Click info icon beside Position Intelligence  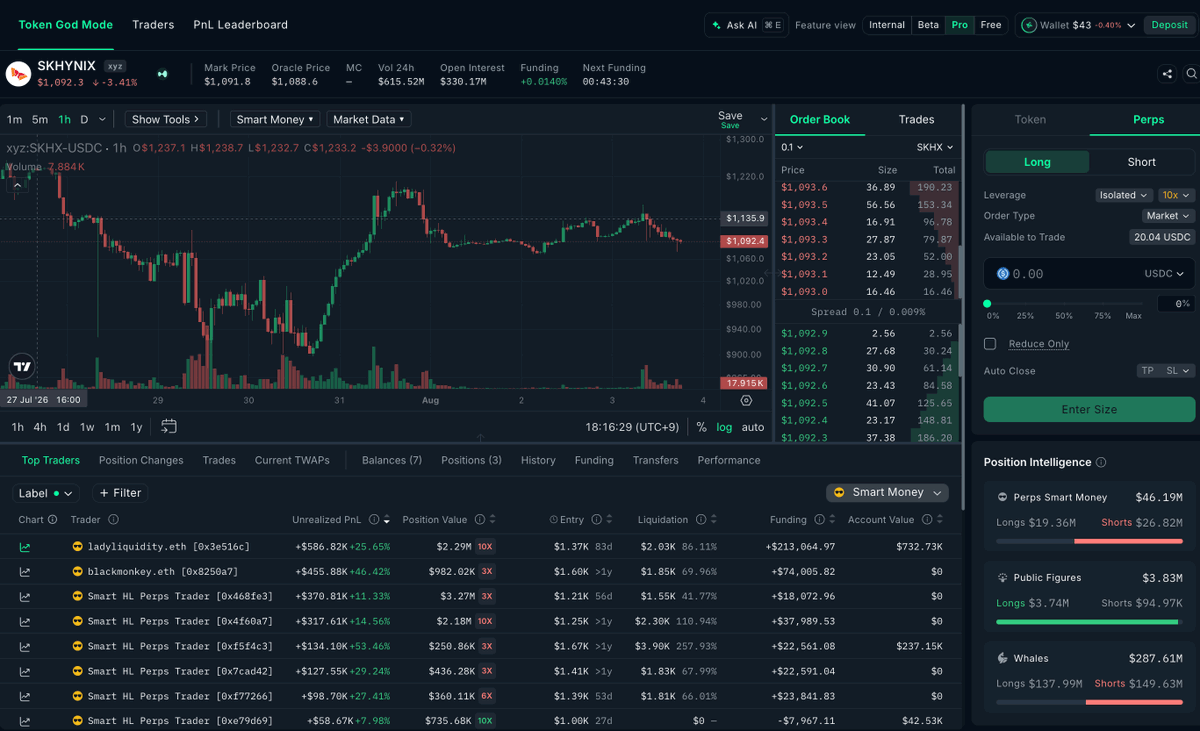[x=1101, y=462]
